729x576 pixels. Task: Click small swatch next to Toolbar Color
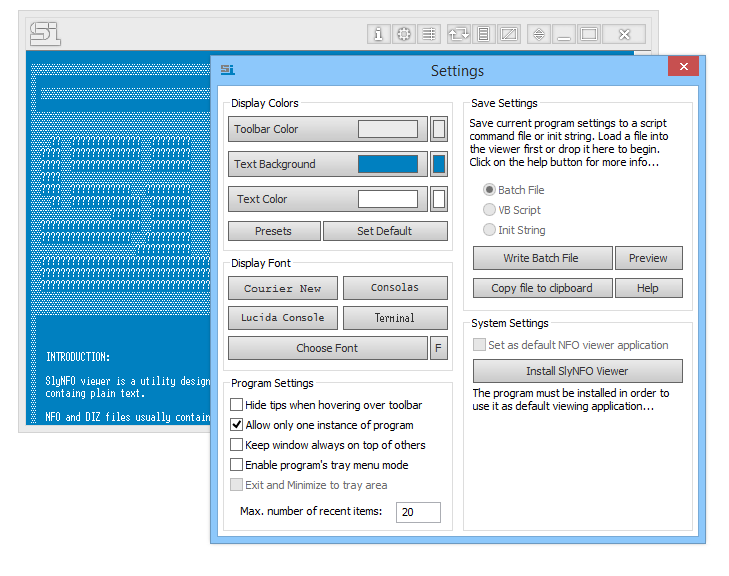click(x=439, y=129)
